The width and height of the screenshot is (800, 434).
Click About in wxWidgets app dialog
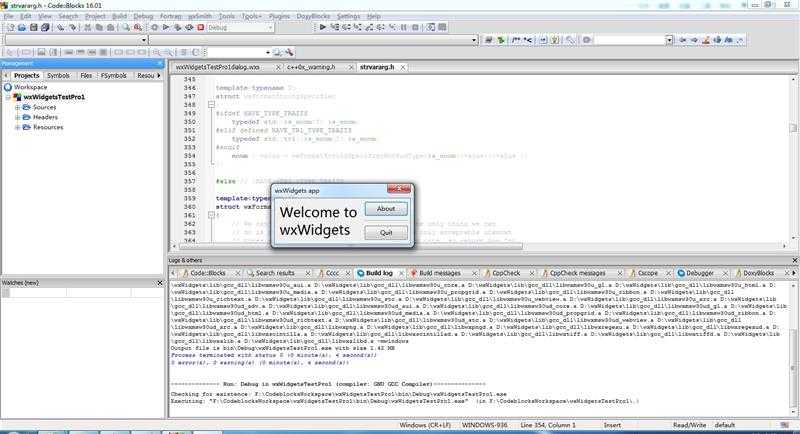386,209
